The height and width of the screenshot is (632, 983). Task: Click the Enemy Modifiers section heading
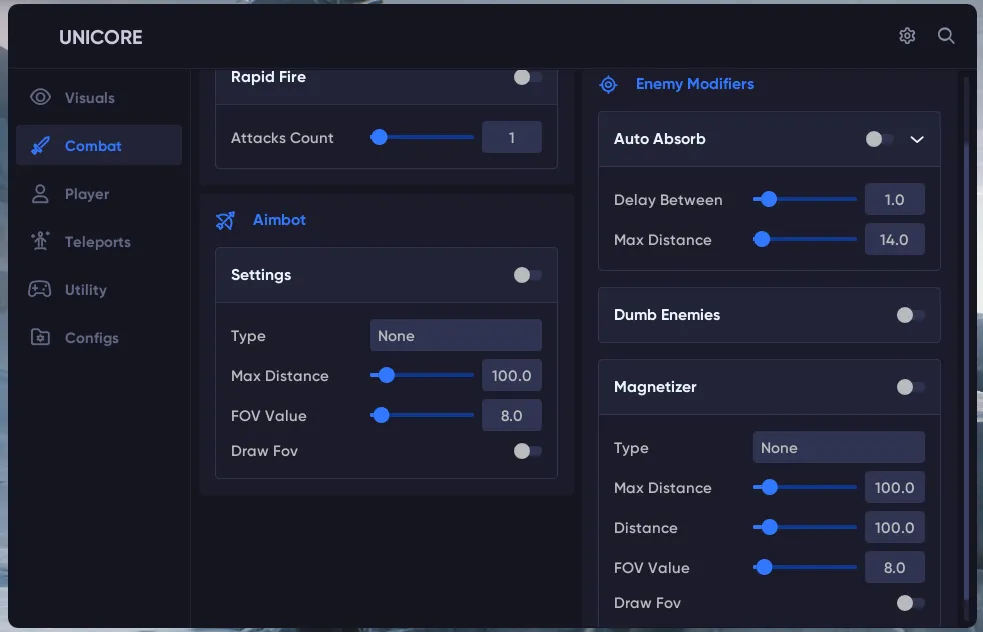(x=694, y=84)
